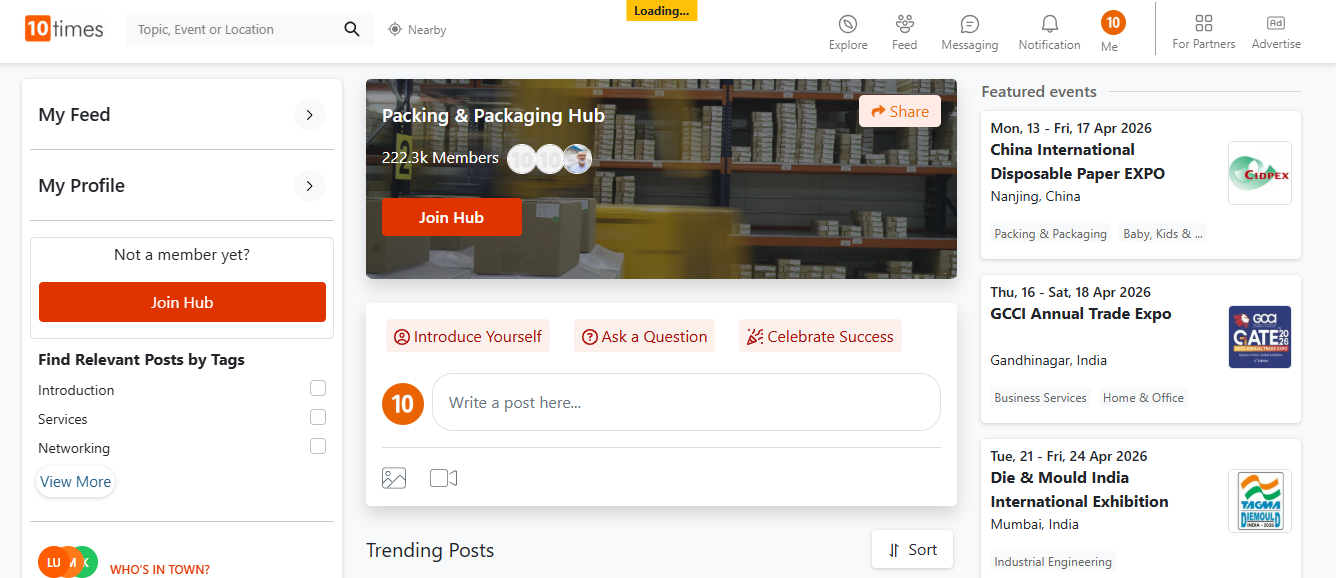Click the Share button on hub banner
This screenshot has height=578, width=1336.
point(899,111)
